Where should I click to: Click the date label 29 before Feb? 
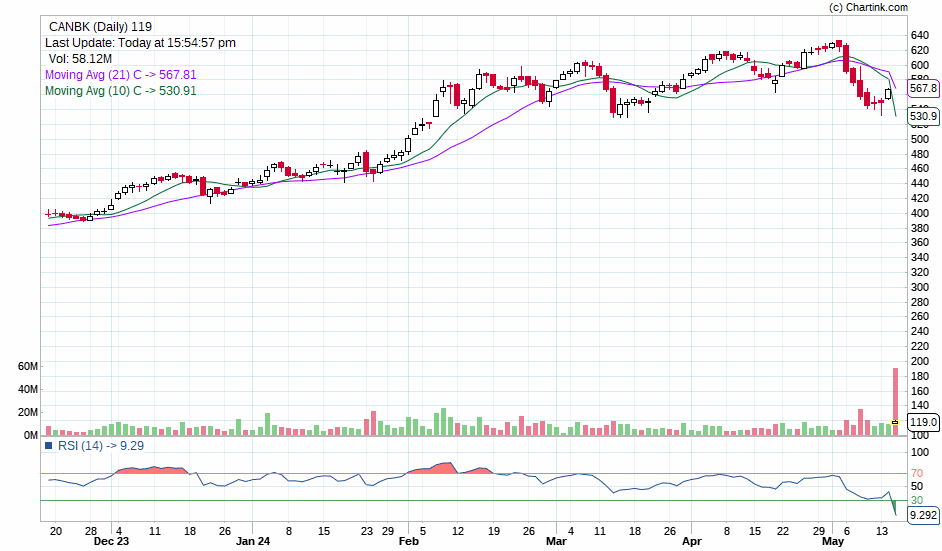[x=388, y=531]
